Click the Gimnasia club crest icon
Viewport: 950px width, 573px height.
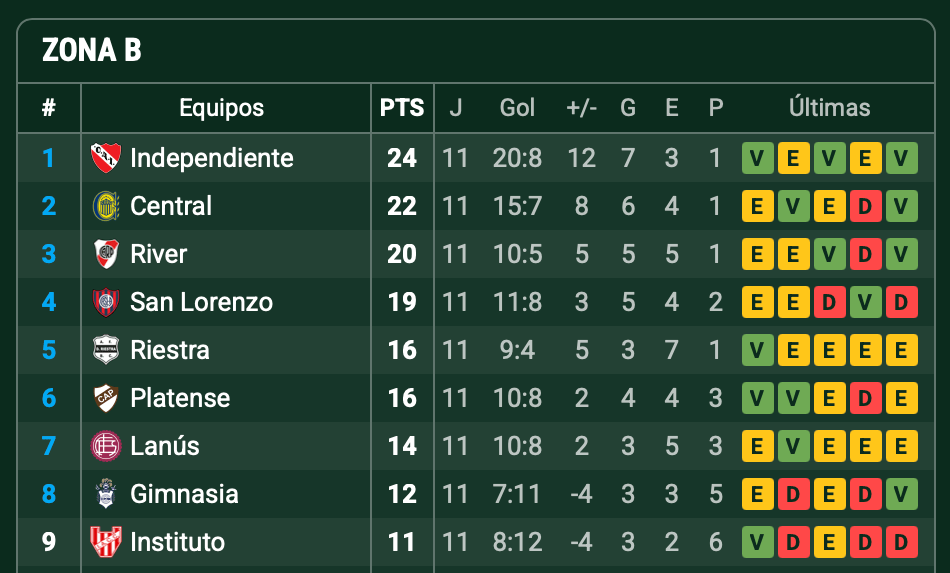pyautogui.click(x=106, y=494)
